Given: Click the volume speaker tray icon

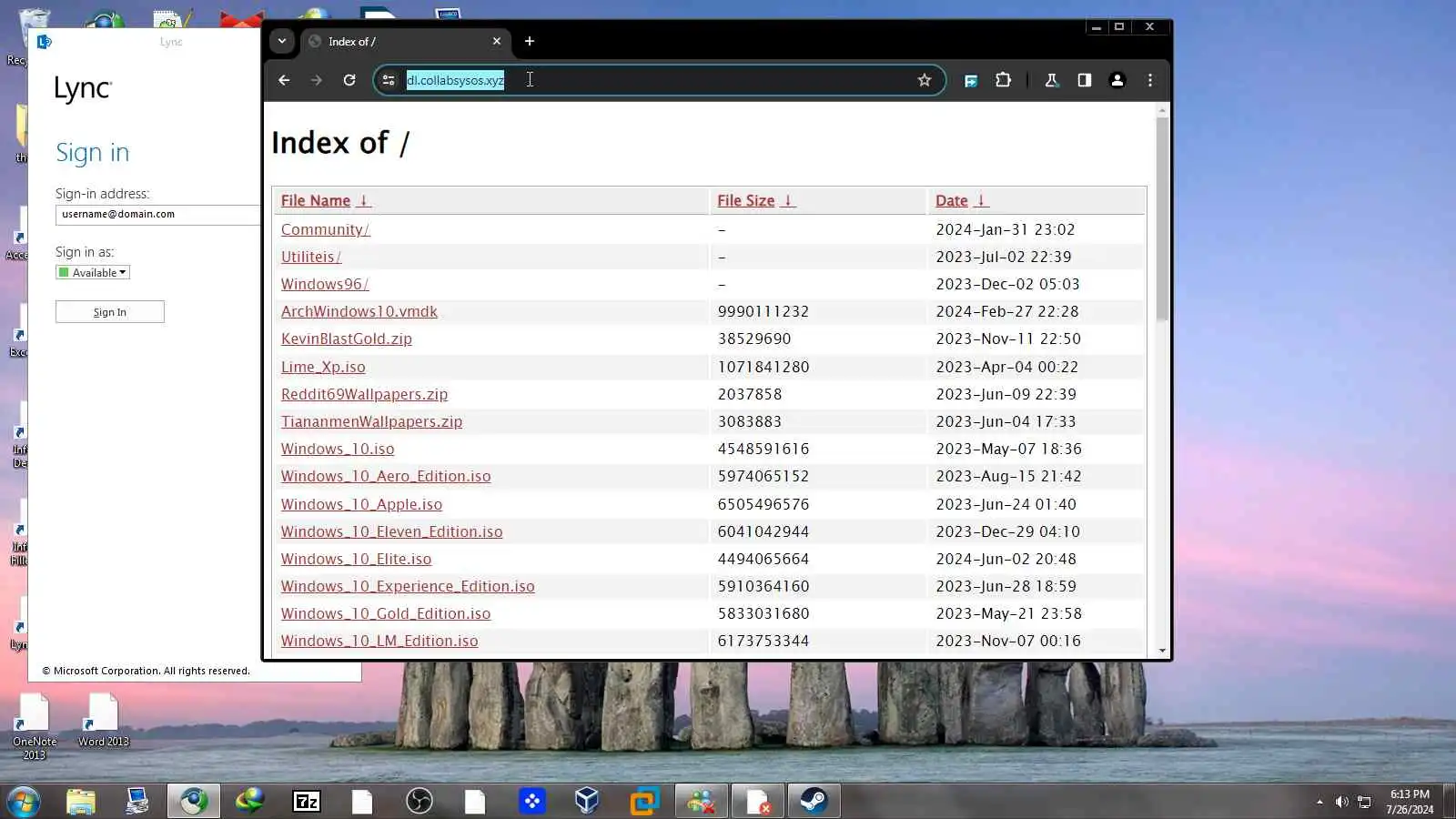Looking at the screenshot, I should click(1341, 802).
